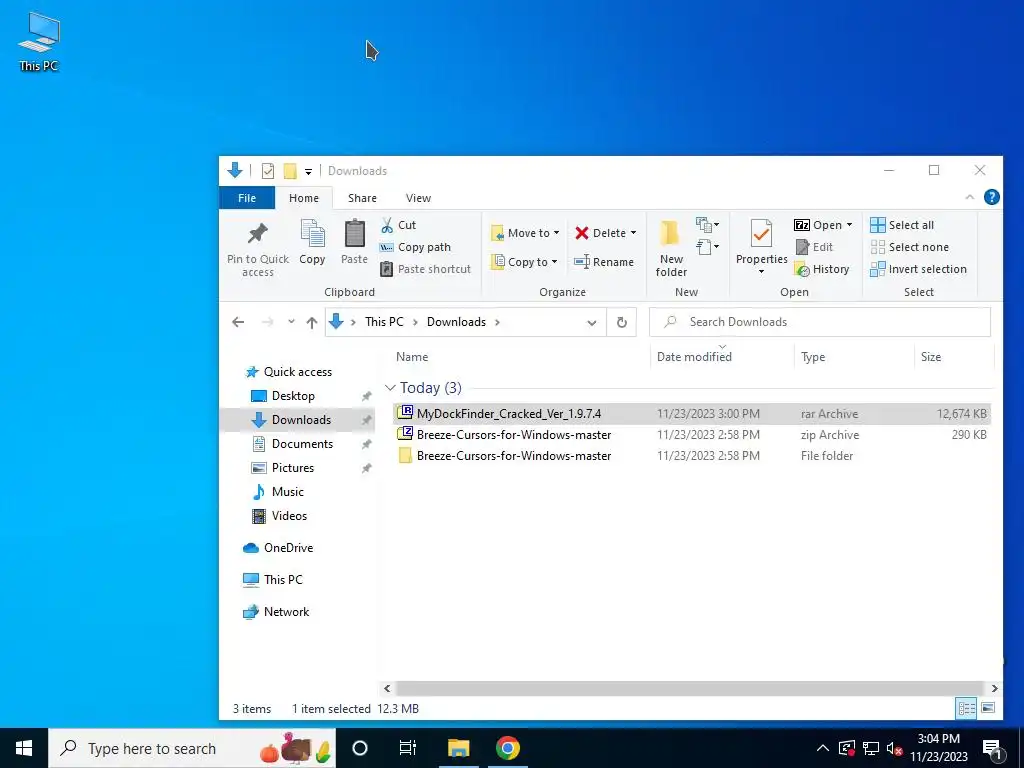Screen dimensions: 1024x768
Task: Customize Quick Access Toolbar dropdown
Action: click(308, 172)
